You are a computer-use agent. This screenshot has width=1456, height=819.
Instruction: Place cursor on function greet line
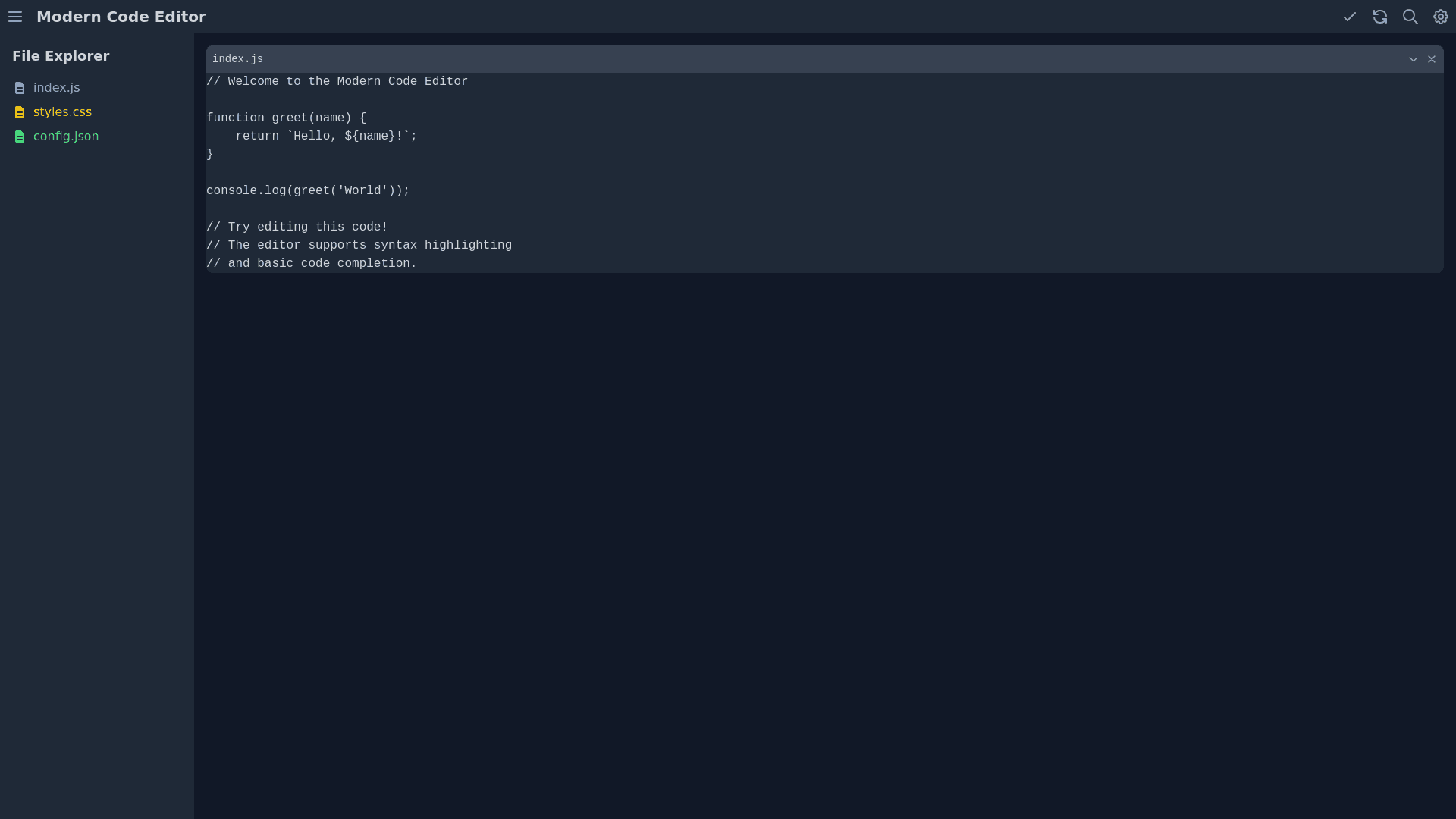[x=286, y=118]
